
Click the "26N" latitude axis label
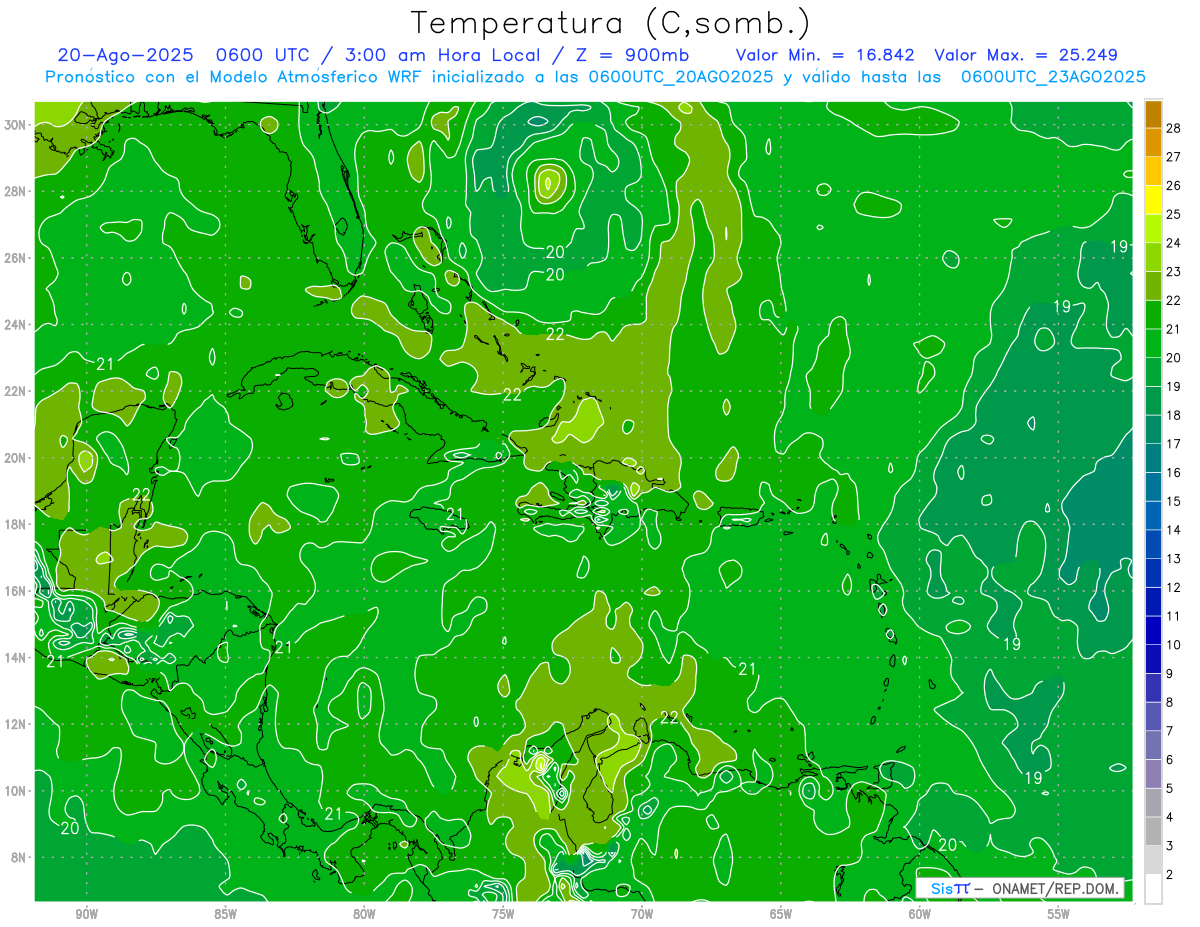pos(15,258)
